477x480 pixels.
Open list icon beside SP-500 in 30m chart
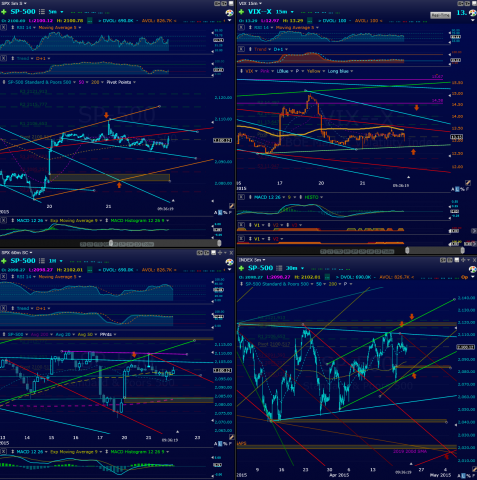(279, 268)
